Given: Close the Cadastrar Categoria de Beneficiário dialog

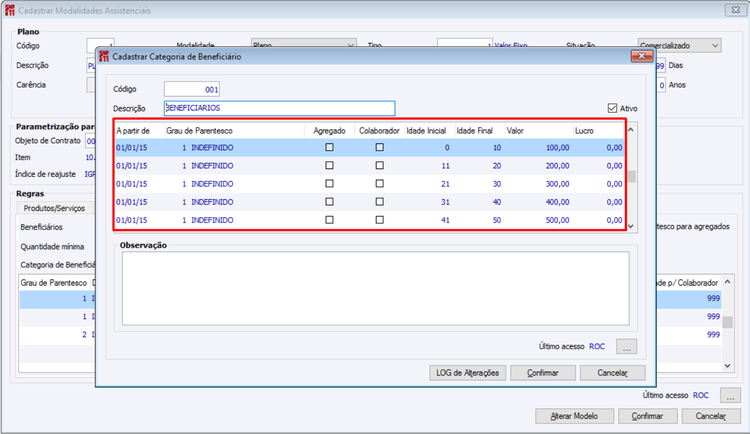Looking at the screenshot, I should click(641, 56).
